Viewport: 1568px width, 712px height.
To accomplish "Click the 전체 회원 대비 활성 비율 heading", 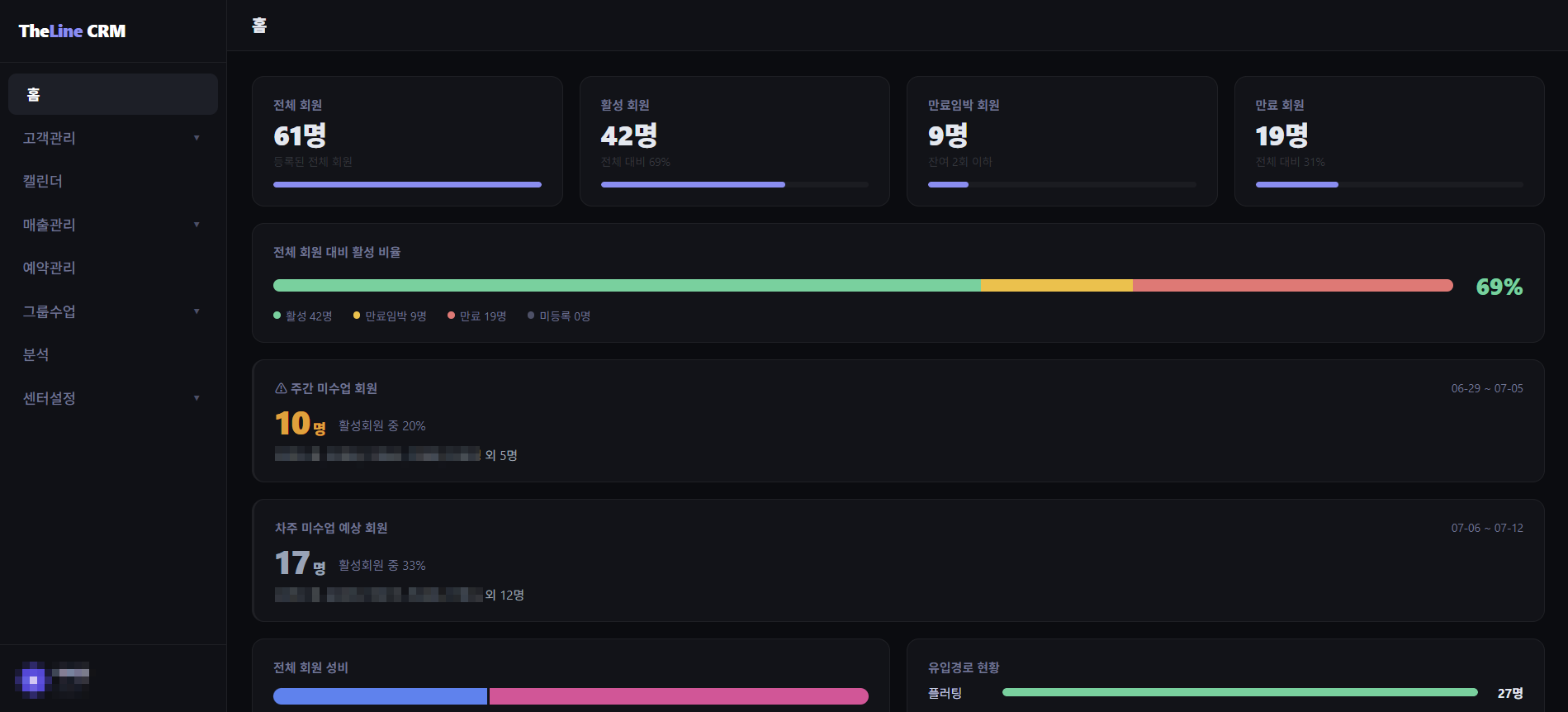I will point(337,252).
